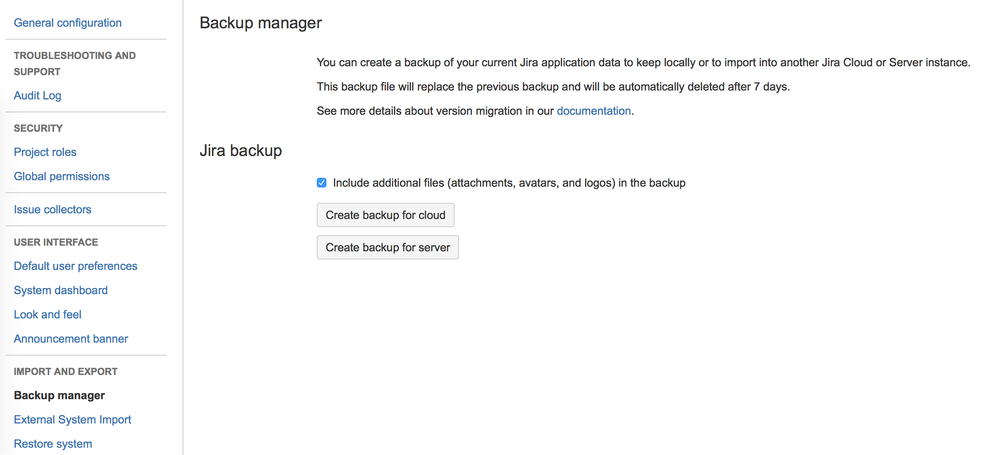Click the Jira backup section heading
Screen dimensions: 998x455
241,151
